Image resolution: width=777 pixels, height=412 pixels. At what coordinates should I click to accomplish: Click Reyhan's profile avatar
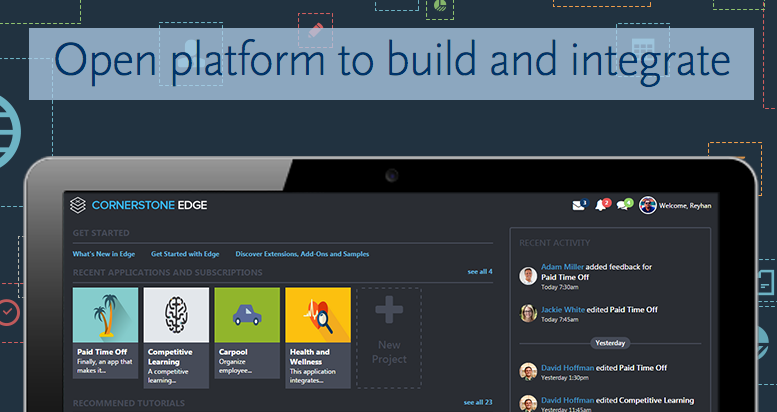[x=648, y=205]
